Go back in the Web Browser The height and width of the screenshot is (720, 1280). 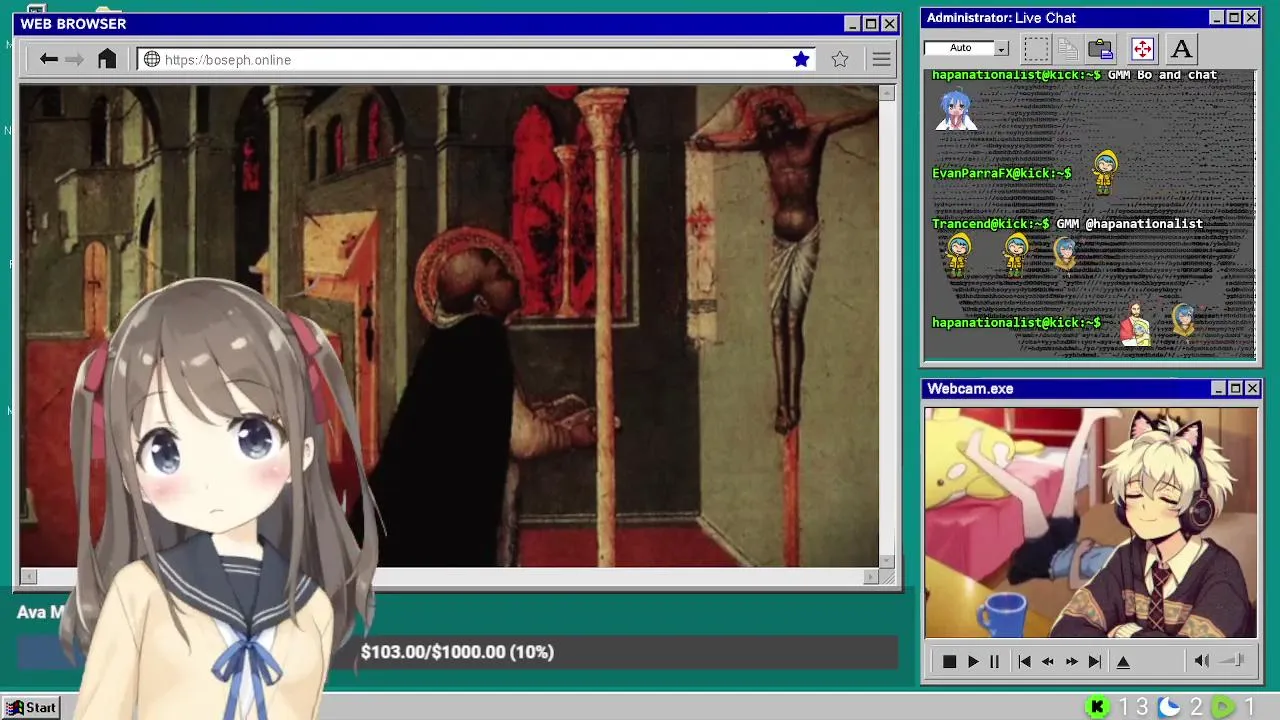tap(49, 59)
